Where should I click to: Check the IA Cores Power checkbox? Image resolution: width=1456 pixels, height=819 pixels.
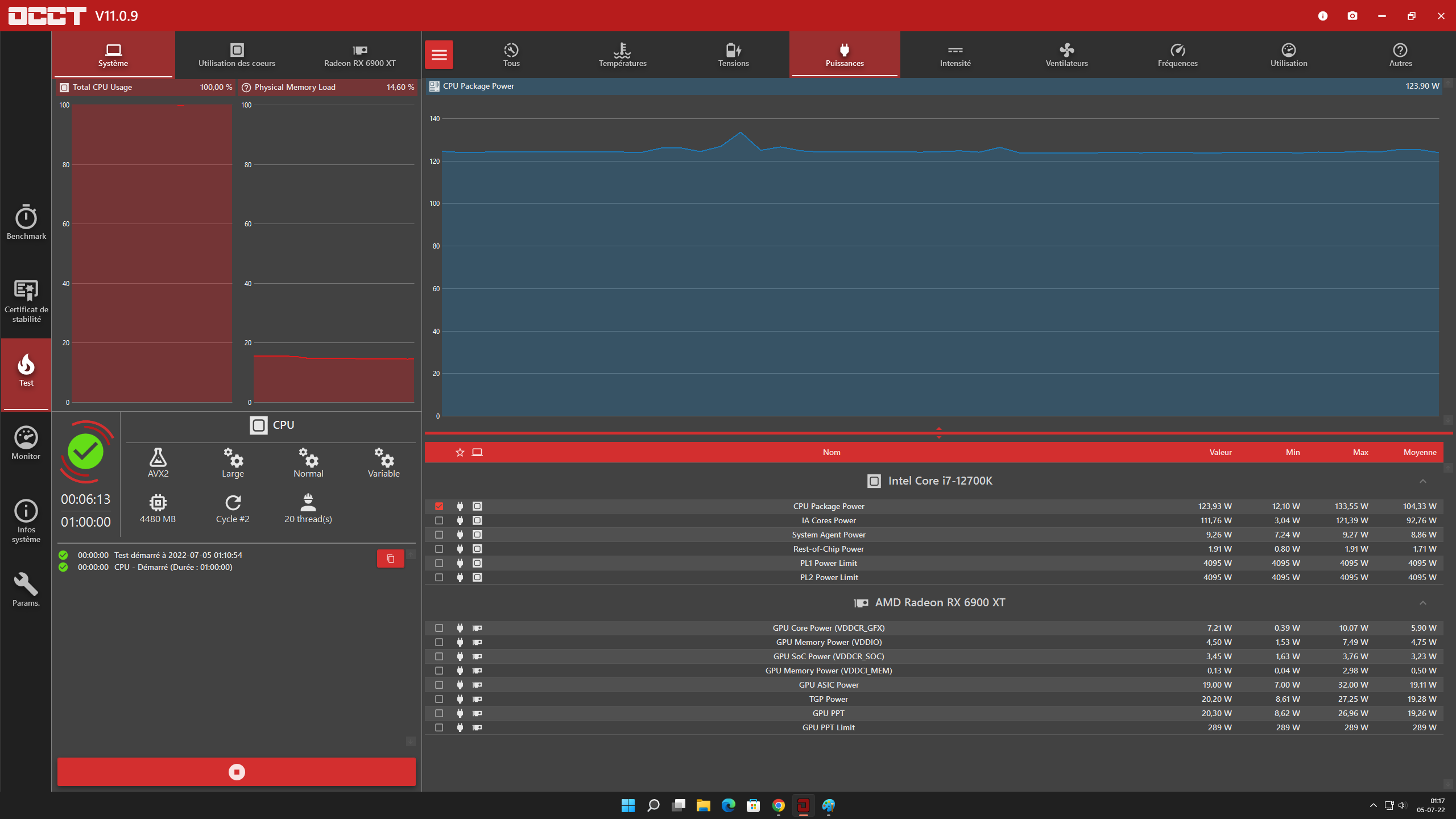[439, 520]
